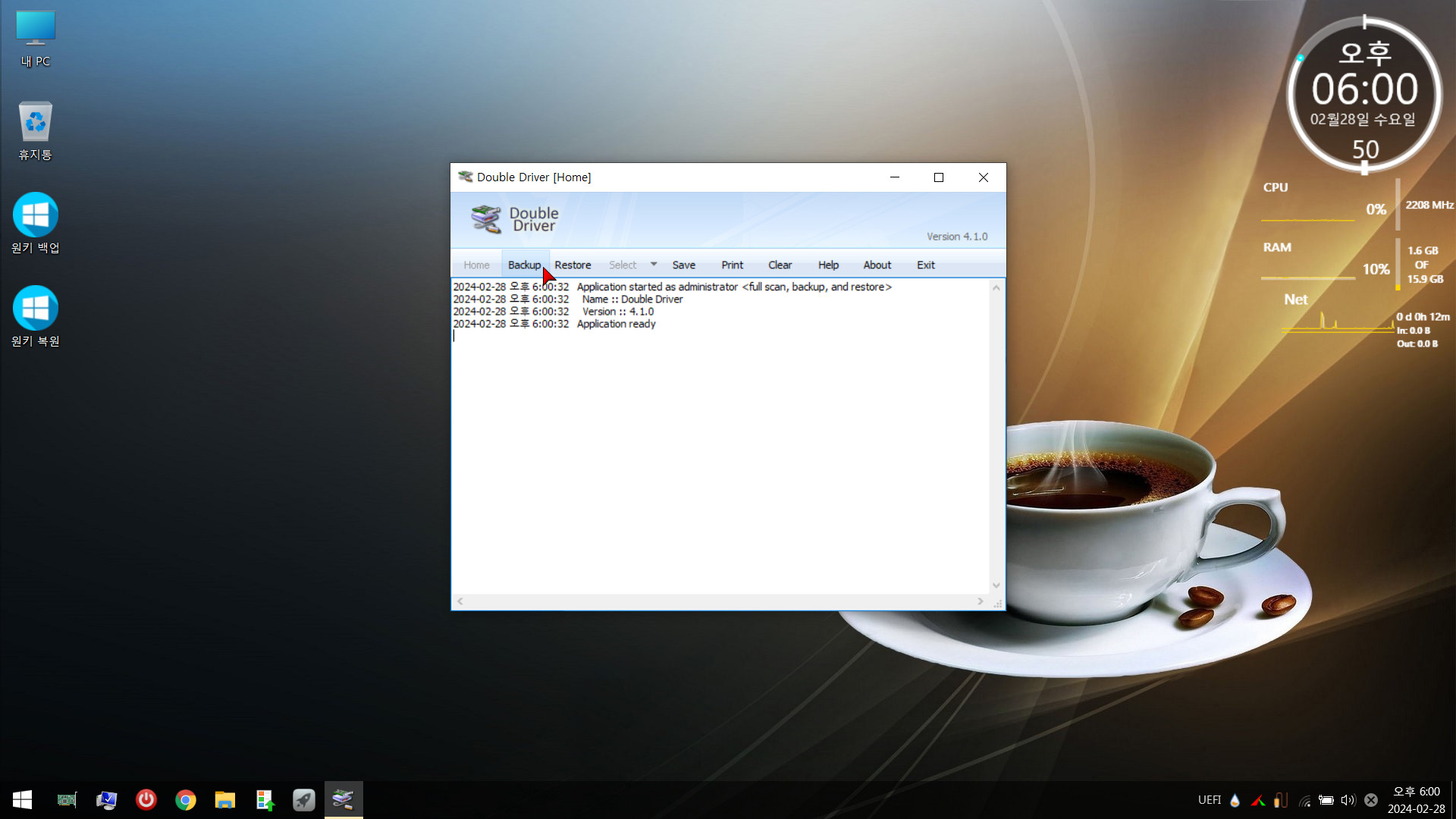Click the 'Version 4.1.0' header label
Image resolution: width=1456 pixels, height=819 pixels.
(957, 237)
